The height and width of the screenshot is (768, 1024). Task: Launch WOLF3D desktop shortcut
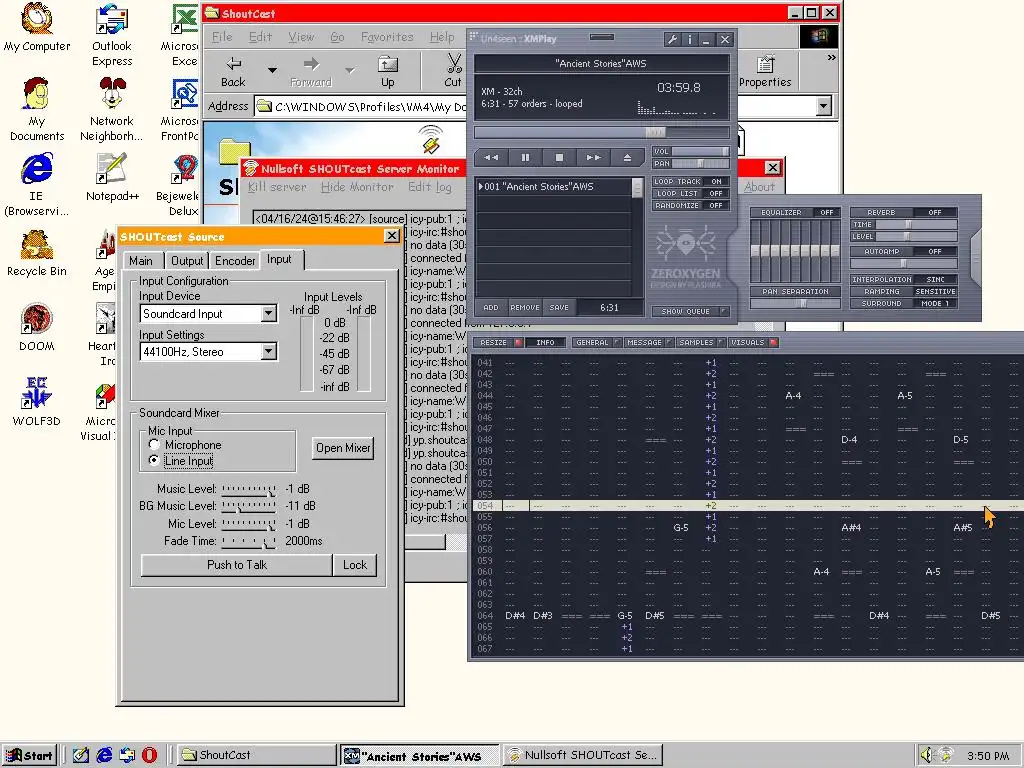37,402
